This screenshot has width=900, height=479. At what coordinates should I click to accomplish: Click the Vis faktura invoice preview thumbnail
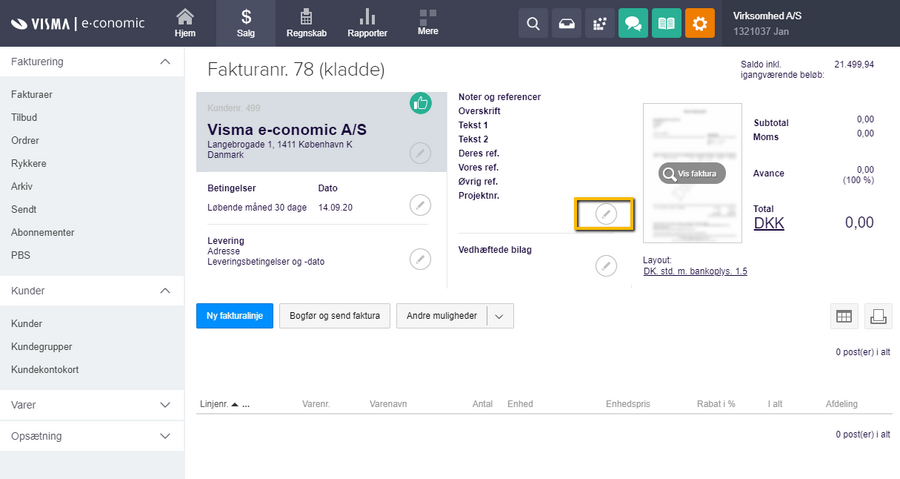691,174
